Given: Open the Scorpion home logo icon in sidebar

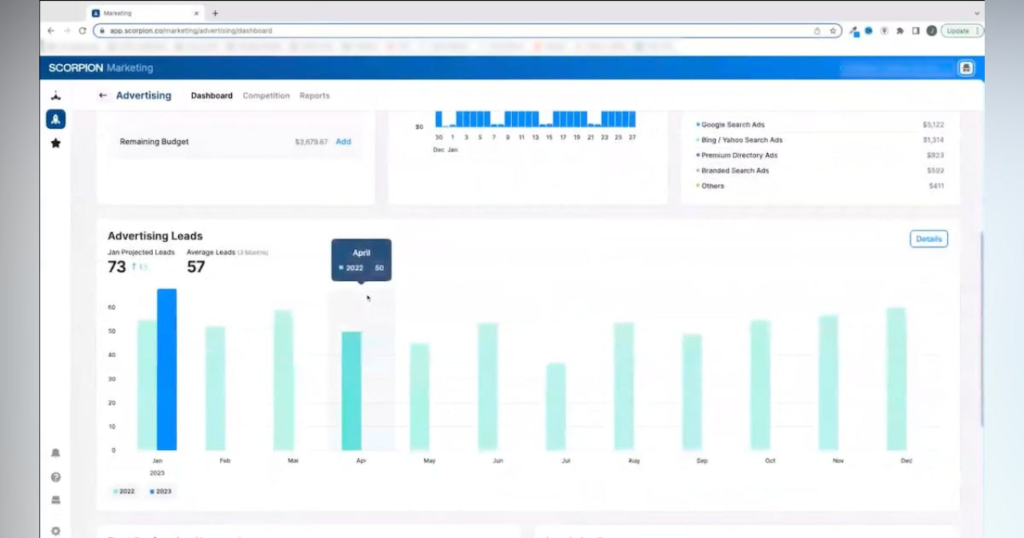Looking at the screenshot, I should 56,96.
